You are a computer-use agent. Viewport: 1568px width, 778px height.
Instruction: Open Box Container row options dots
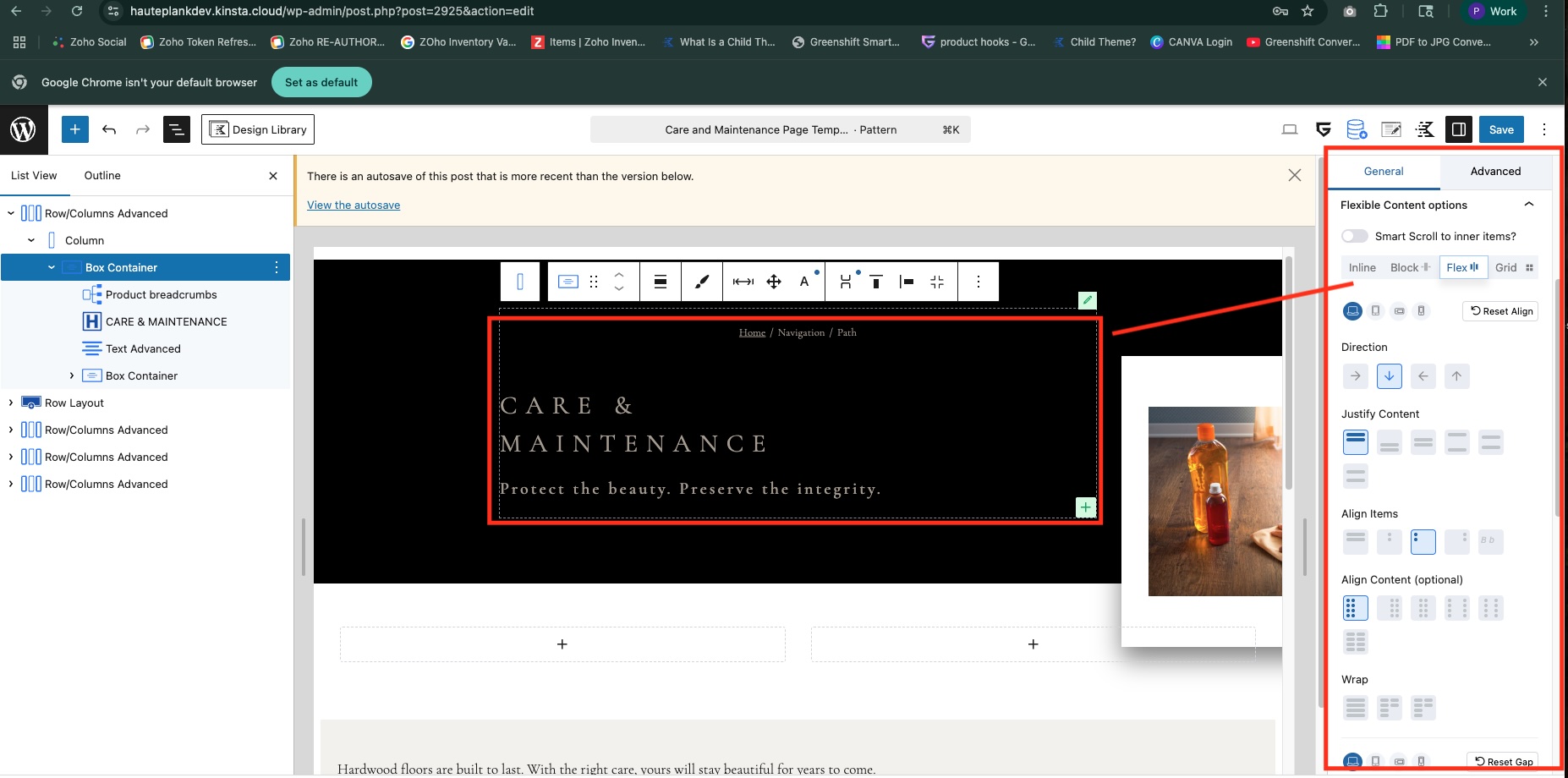click(x=277, y=267)
